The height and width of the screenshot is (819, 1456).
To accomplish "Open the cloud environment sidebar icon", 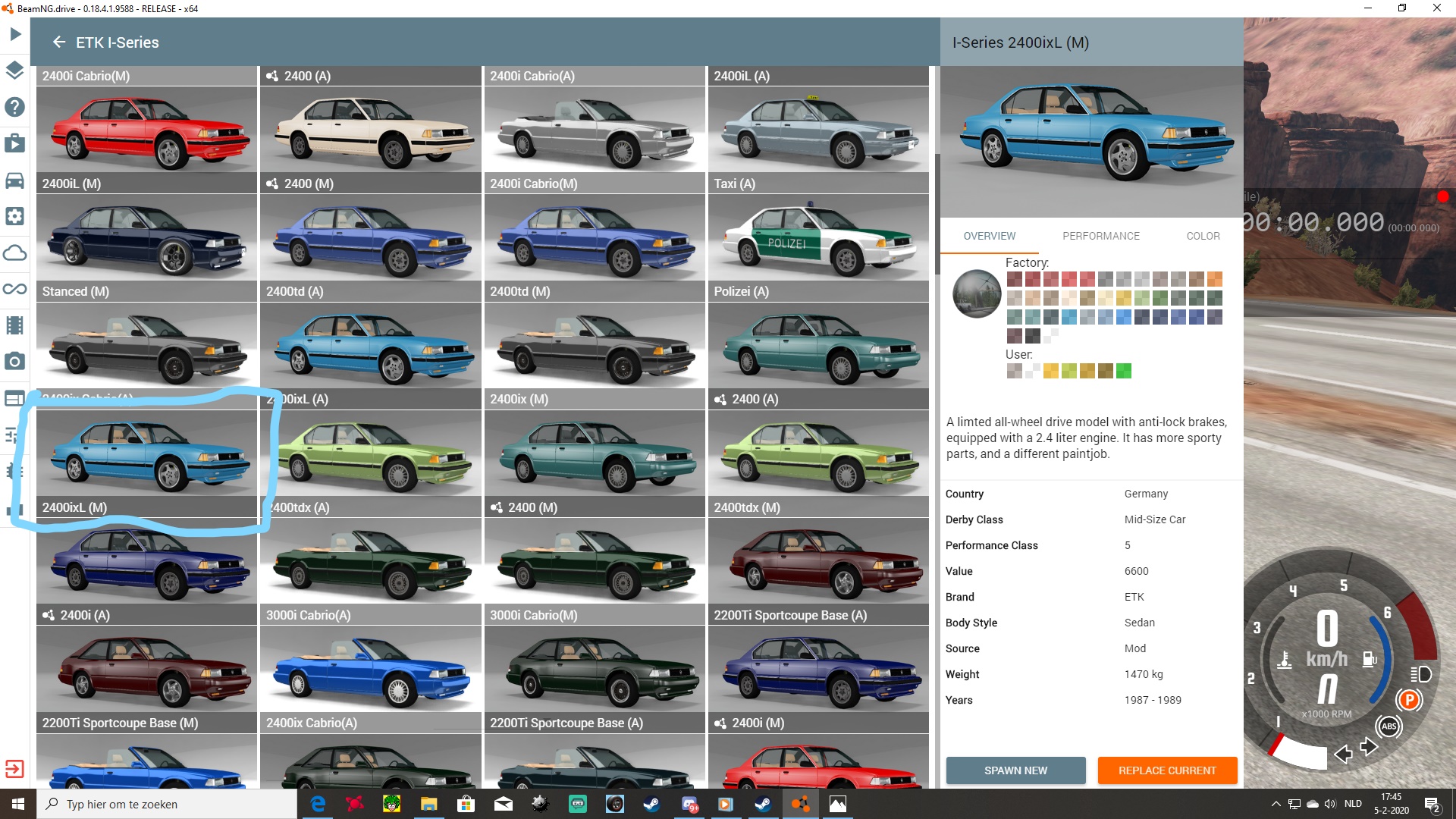I will pos(15,253).
